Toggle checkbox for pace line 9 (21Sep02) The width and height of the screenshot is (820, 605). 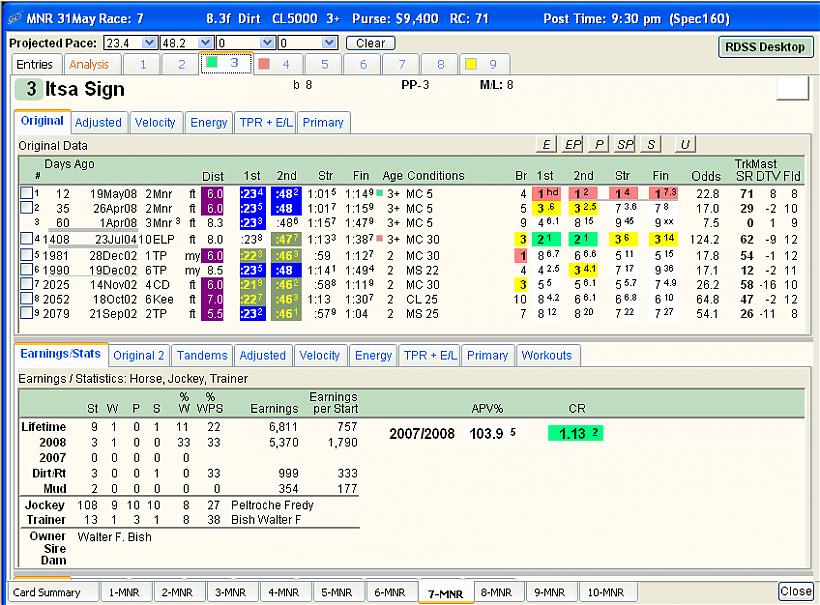click(x=26, y=313)
